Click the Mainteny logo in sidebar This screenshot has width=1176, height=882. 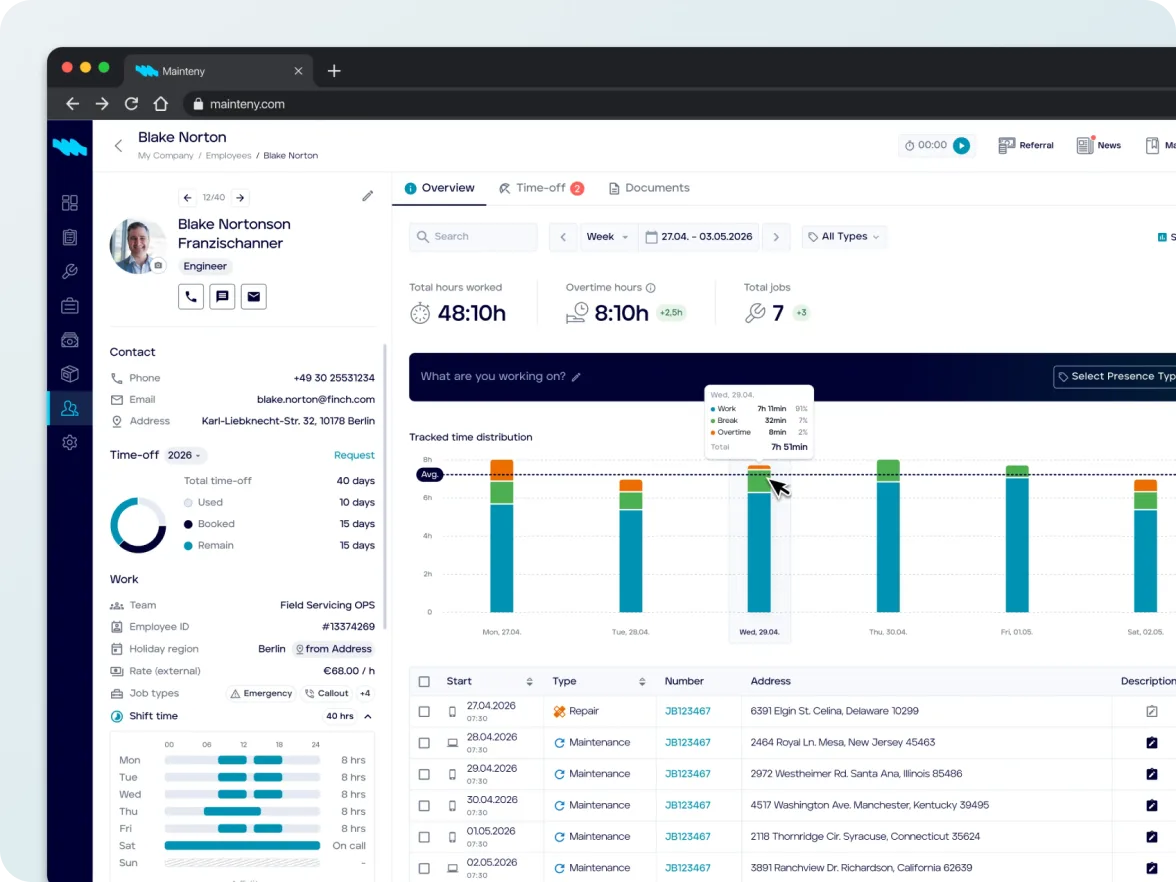point(70,147)
